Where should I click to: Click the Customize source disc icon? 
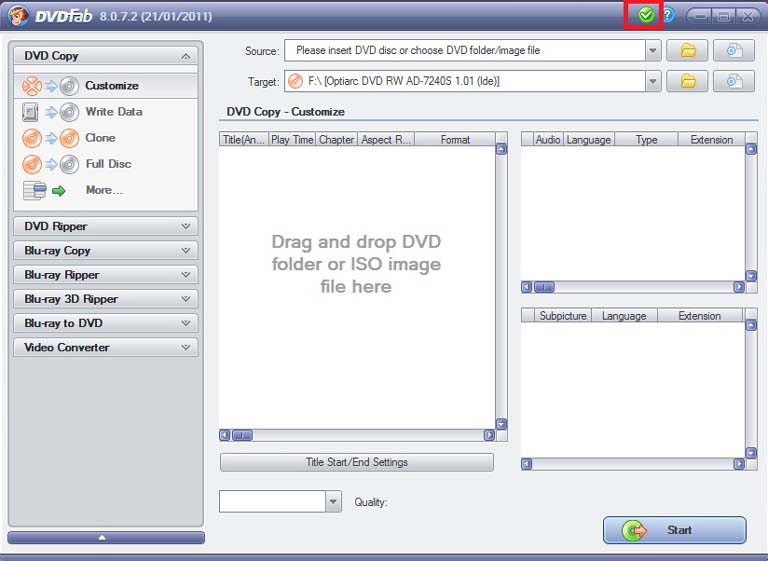(32, 86)
